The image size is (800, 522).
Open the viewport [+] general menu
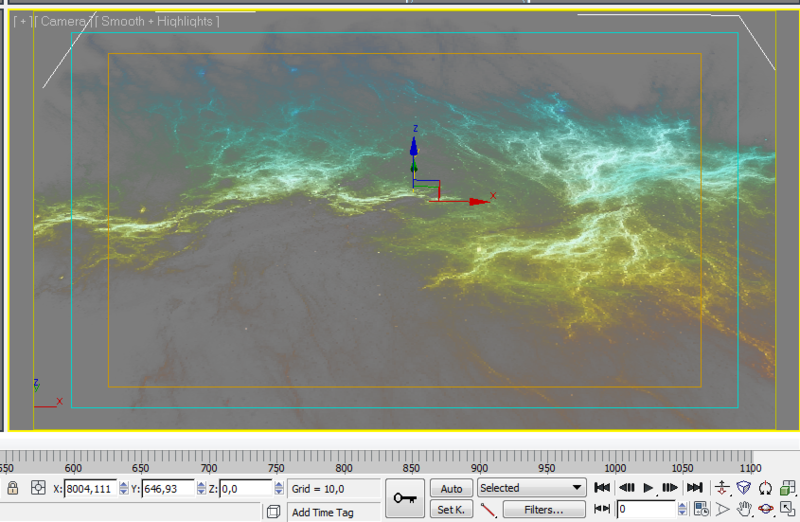point(20,21)
